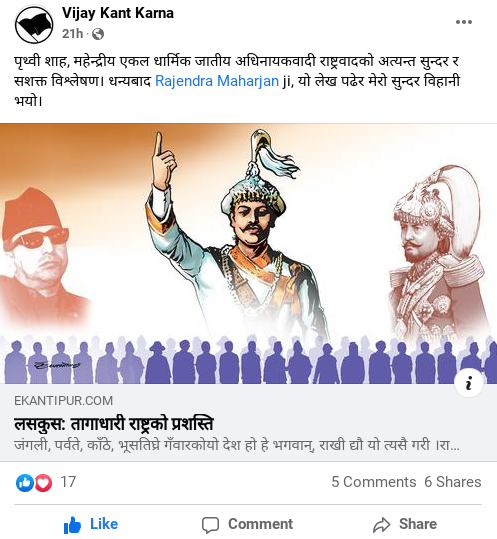Click the red heart reaction icon
This screenshot has height=539, width=497.
tap(43, 483)
